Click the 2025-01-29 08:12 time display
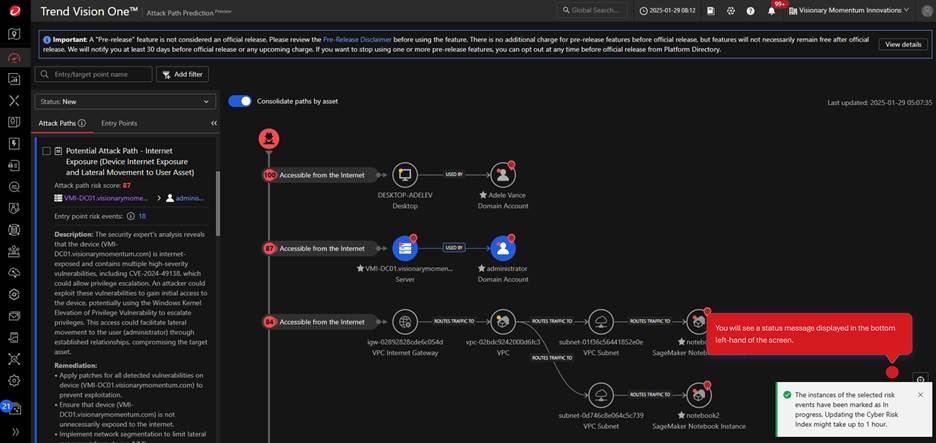 [x=666, y=10]
